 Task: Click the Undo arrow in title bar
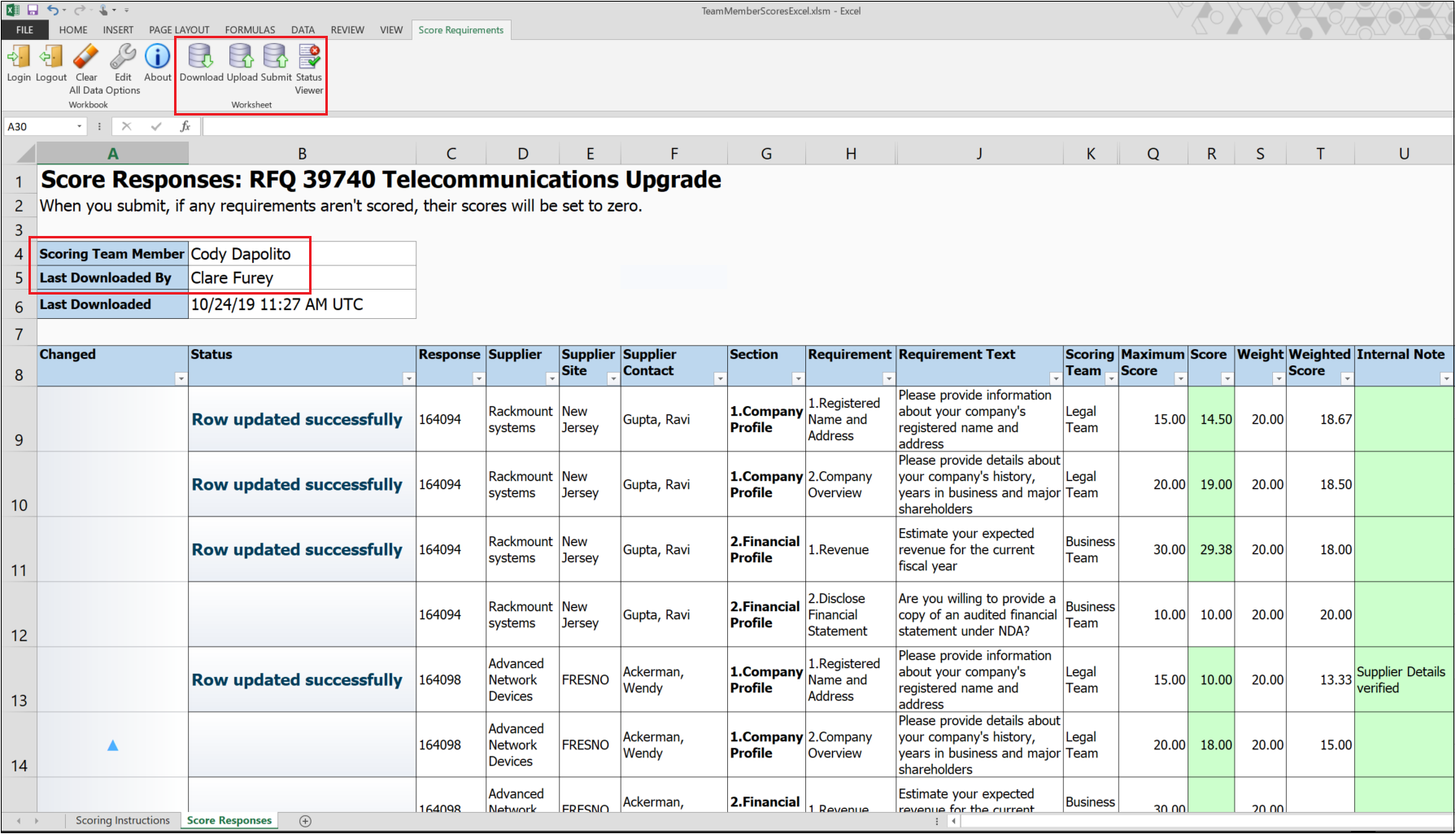[53, 11]
